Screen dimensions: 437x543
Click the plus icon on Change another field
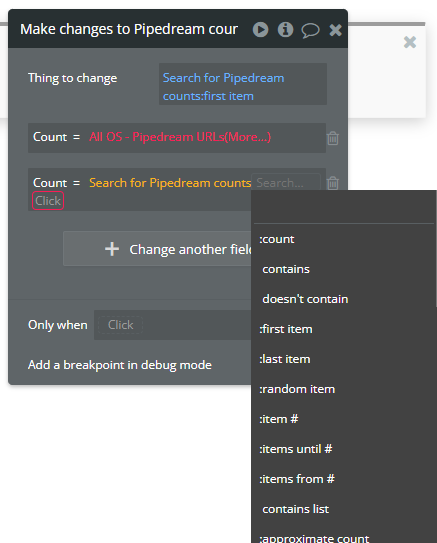112,249
